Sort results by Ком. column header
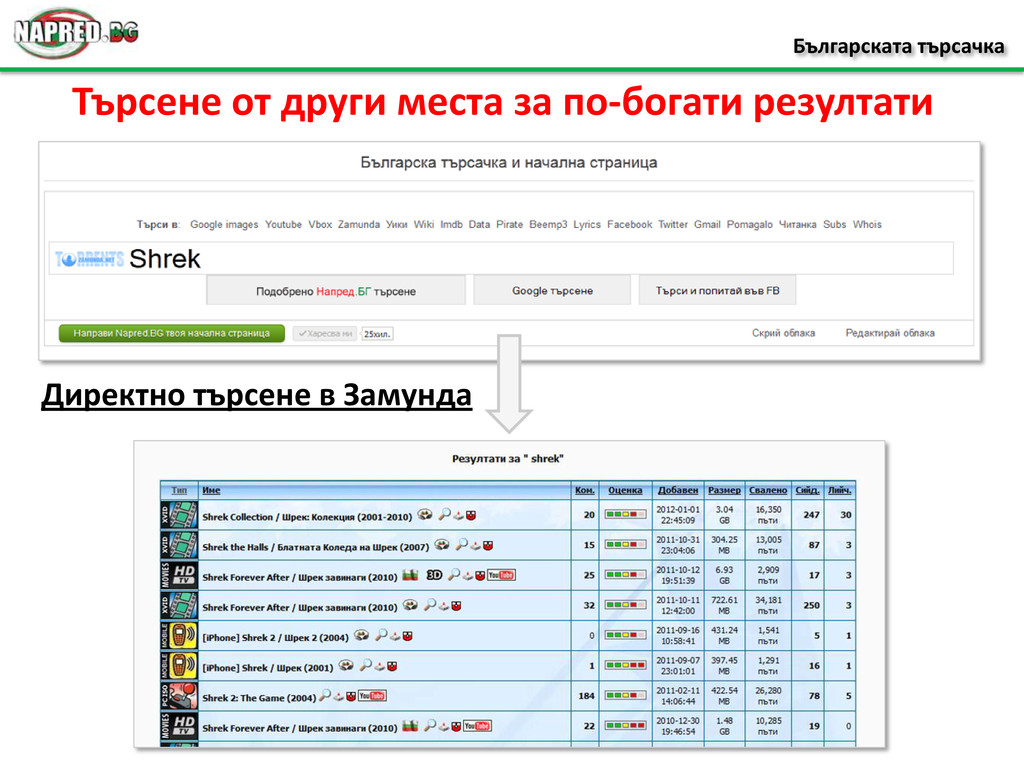Viewport: 1024px width, 768px height. 584,490
